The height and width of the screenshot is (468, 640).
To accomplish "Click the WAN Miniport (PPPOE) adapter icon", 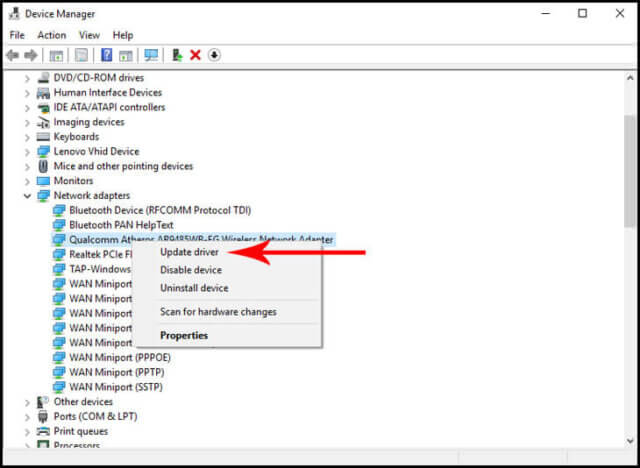I will click(59, 357).
